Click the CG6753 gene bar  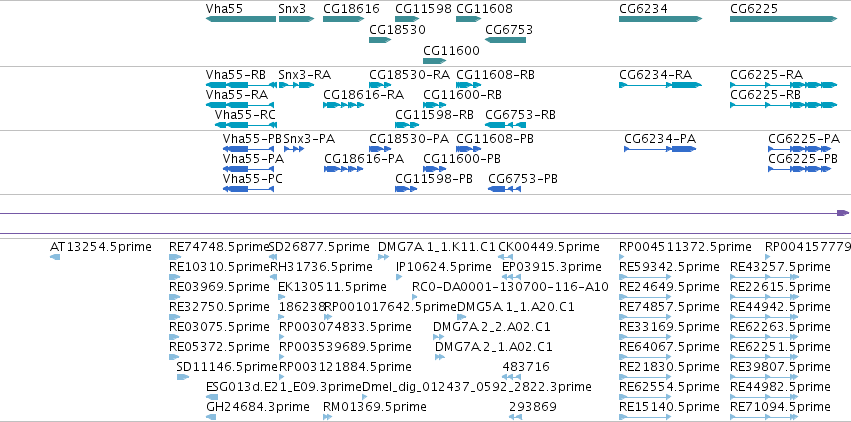[505, 40]
